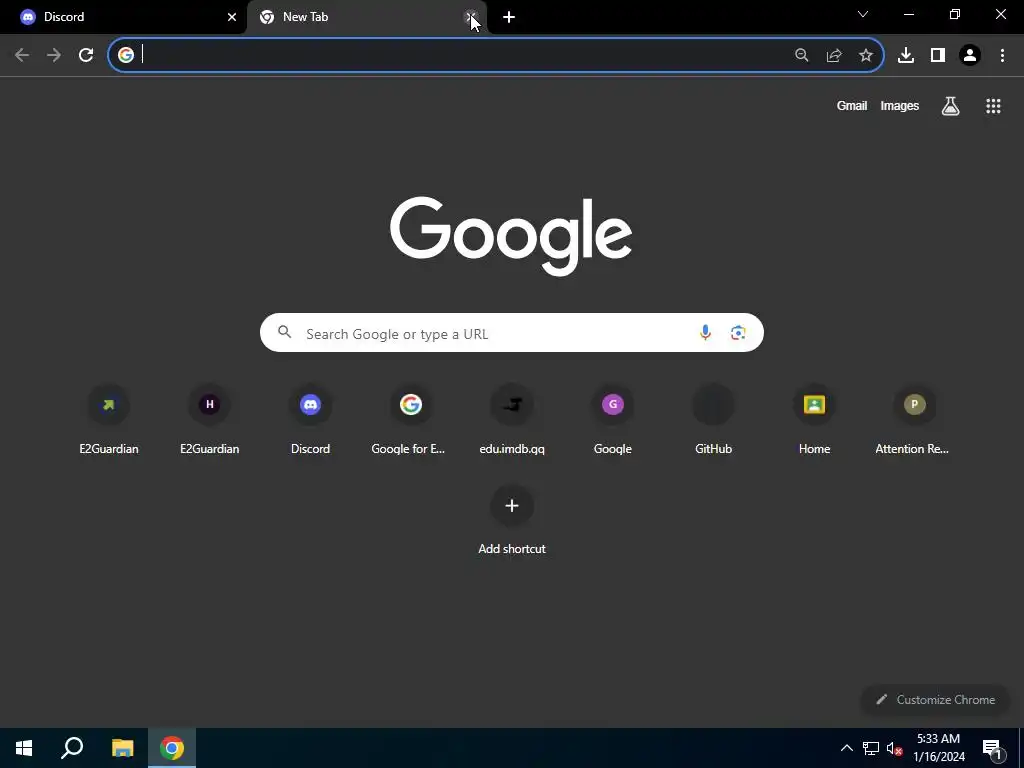This screenshot has width=1024, height=768.
Task: Click Customize Chrome button
Action: 936,699
